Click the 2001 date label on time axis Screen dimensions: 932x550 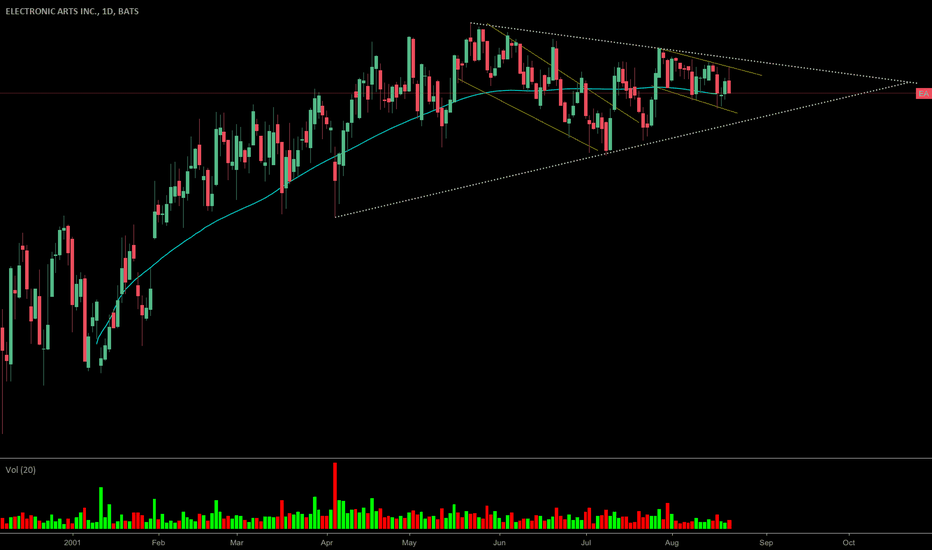[x=72, y=542]
